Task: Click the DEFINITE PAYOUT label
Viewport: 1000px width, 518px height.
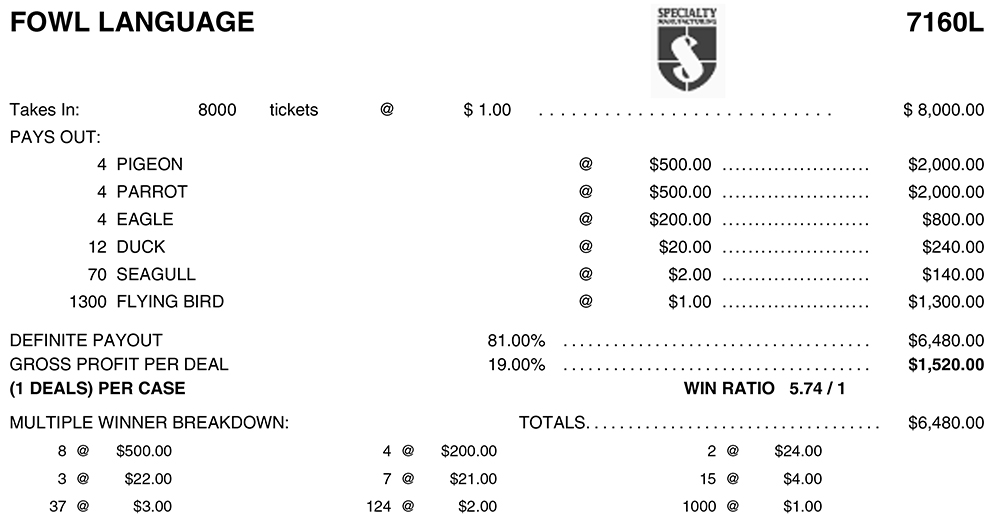Action: pyautogui.click(x=86, y=340)
